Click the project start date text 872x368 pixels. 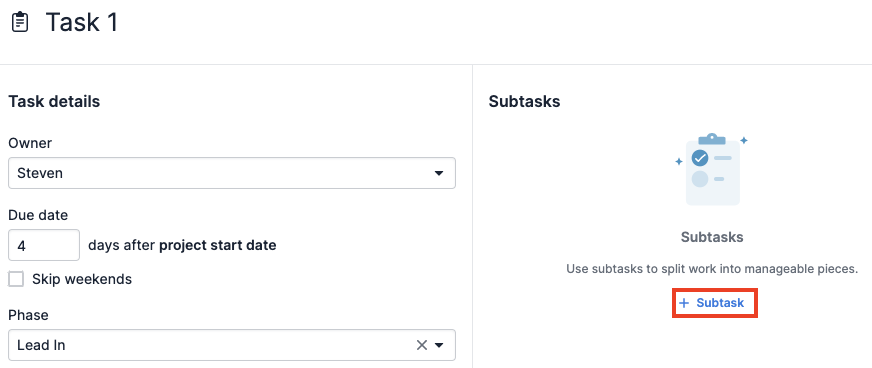coord(218,245)
